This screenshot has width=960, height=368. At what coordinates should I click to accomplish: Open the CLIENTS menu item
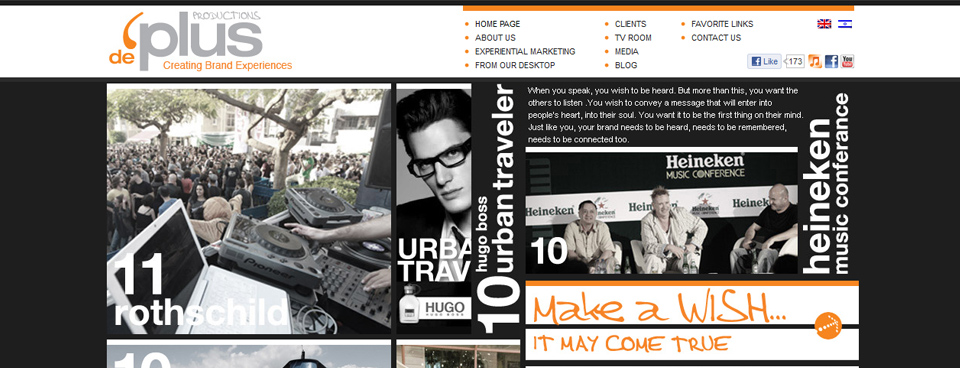pyautogui.click(x=630, y=24)
